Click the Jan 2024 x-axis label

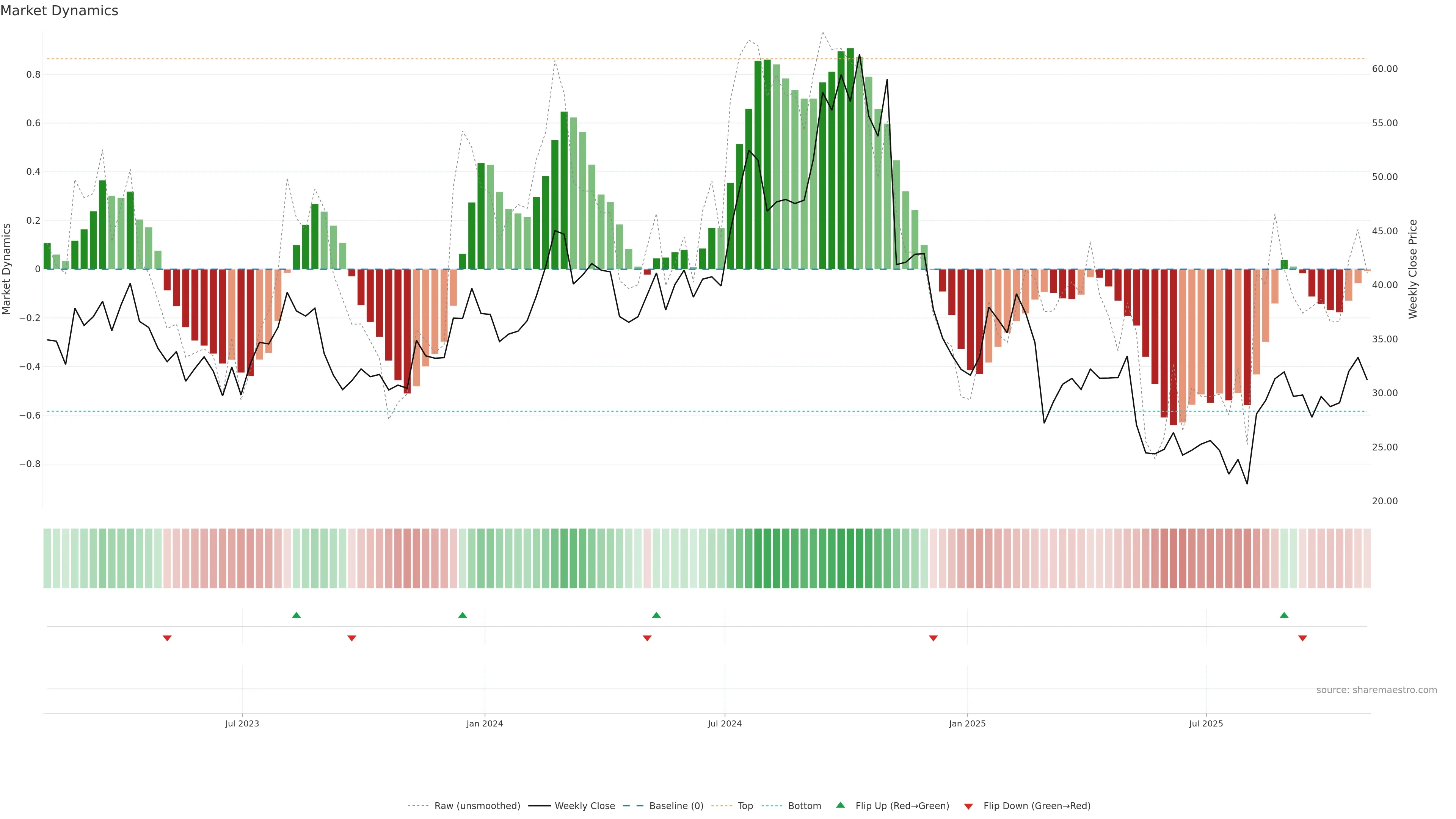click(x=485, y=723)
